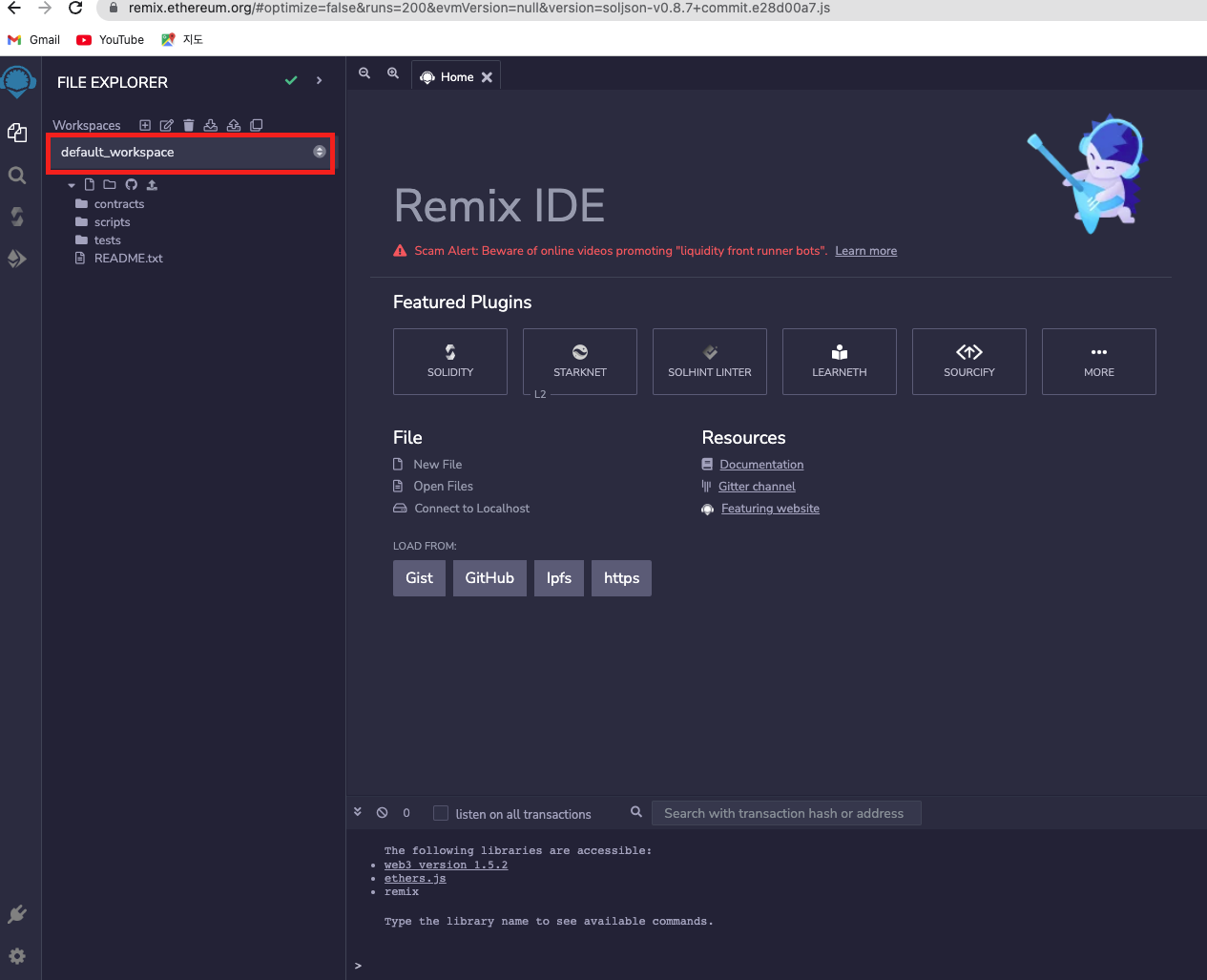Screen dimensions: 1207x980
Task: Toggle listen on all transactions checkbox
Action: point(441,813)
